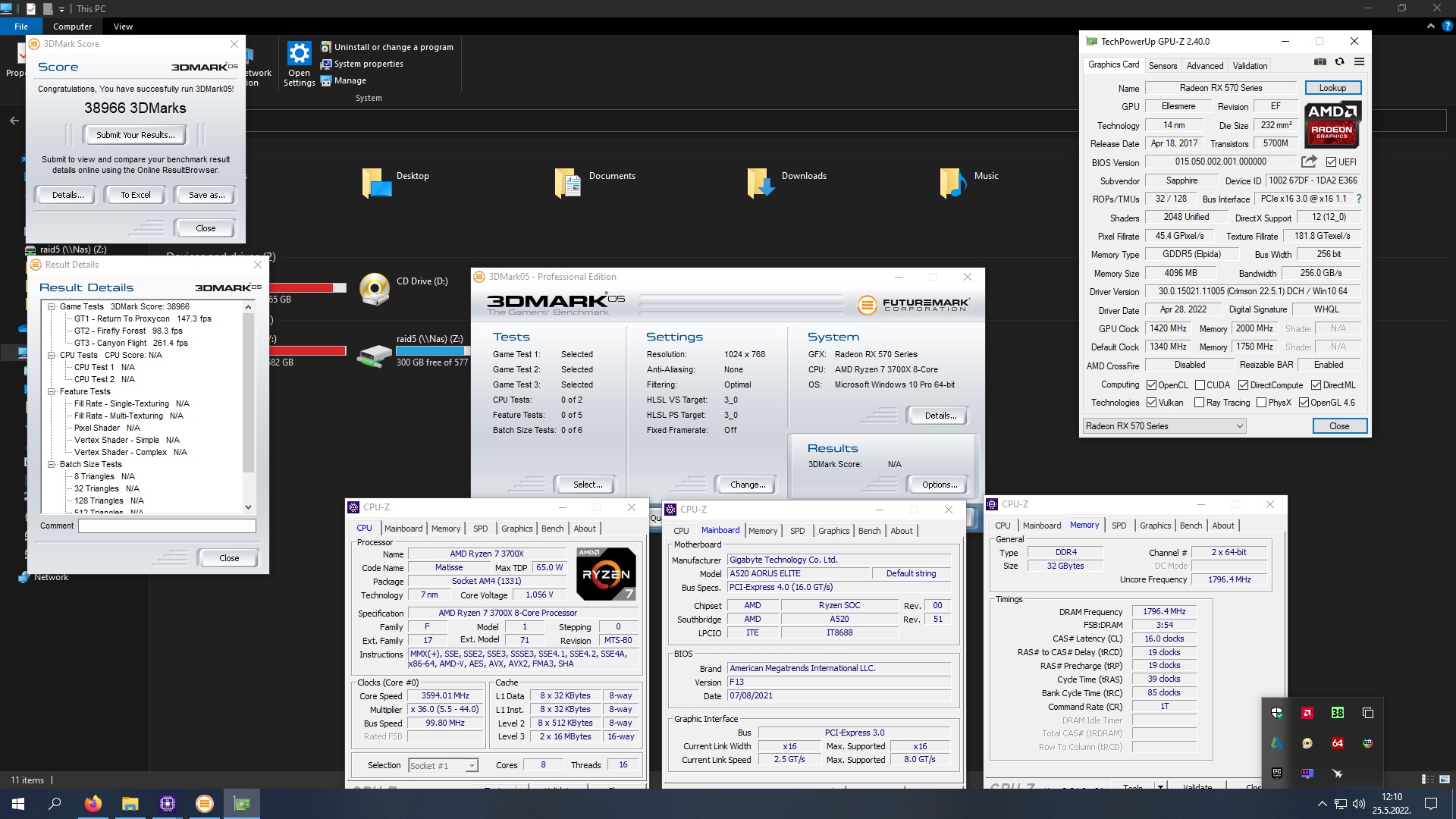This screenshot has width=1456, height=819.
Task: Open Windows Security shield tray icon
Action: pyautogui.click(x=1277, y=713)
